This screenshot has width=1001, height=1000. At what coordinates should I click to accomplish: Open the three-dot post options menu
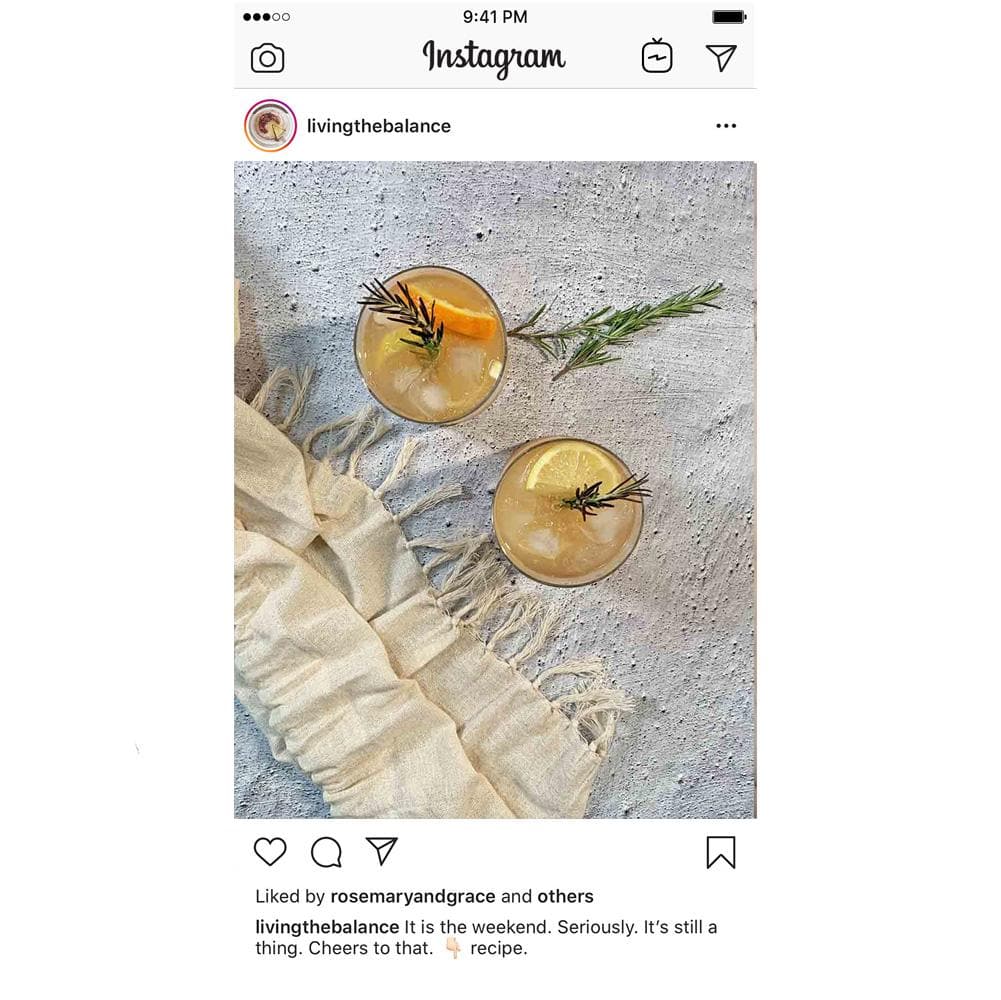coord(726,126)
